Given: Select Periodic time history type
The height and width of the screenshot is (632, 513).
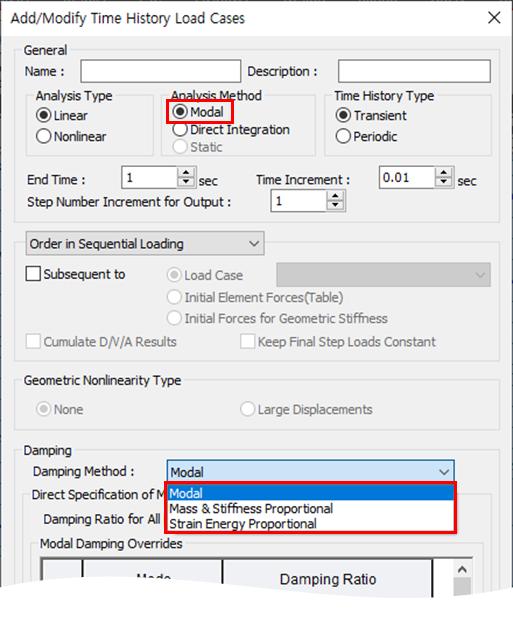Looking at the screenshot, I should click(x=366, y=136).
